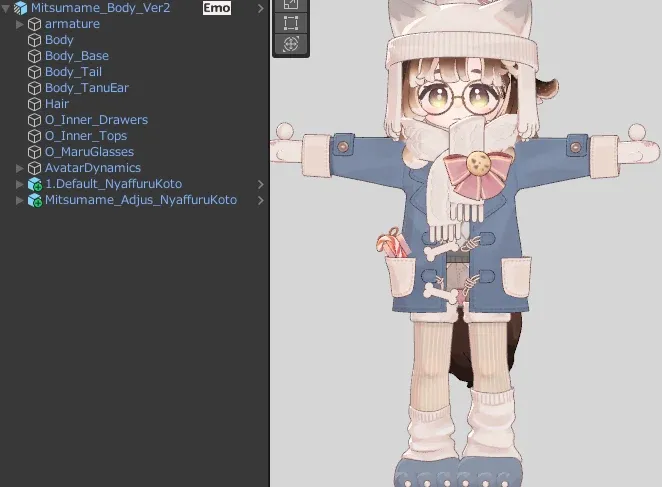
Task: Expand the 1.Default_NyaffuruKoto prefab
Action: click(x=19, y=185)
